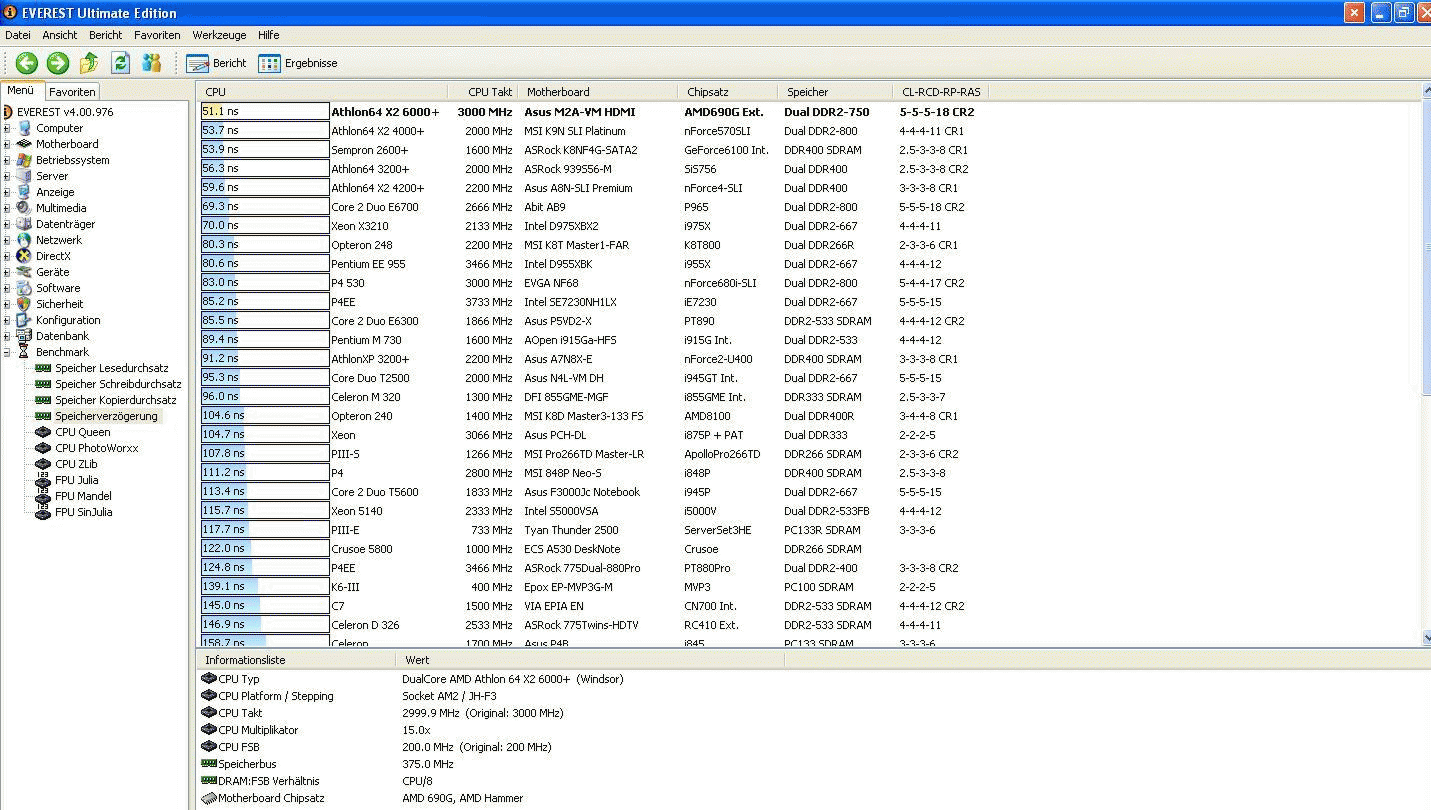Click the results list vertical scrollbar
Image resolution: width=1431 pixels, height=810 pixels.
click(1425, 365)
